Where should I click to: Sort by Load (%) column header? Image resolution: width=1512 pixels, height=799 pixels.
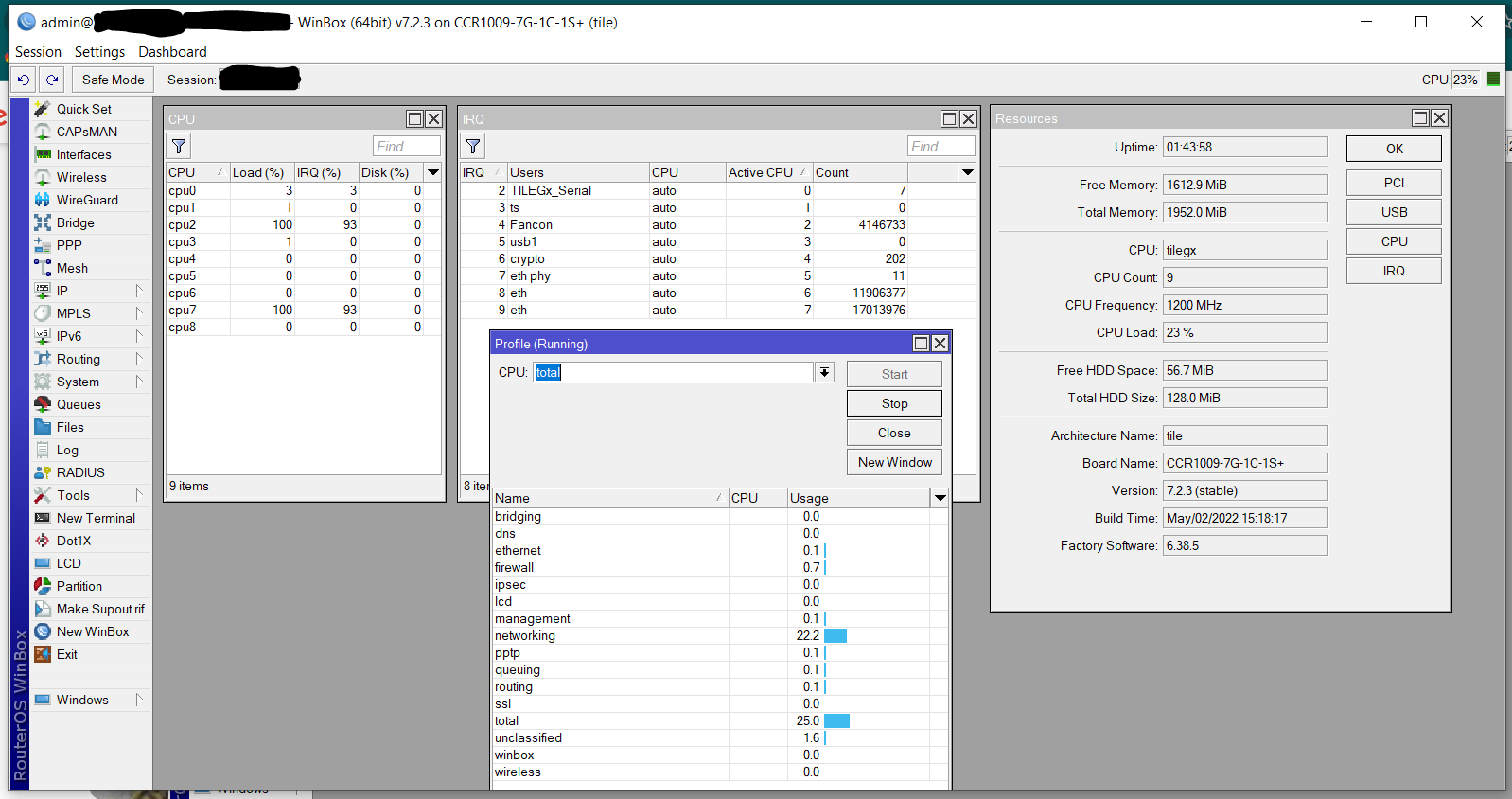pos(261,172)
